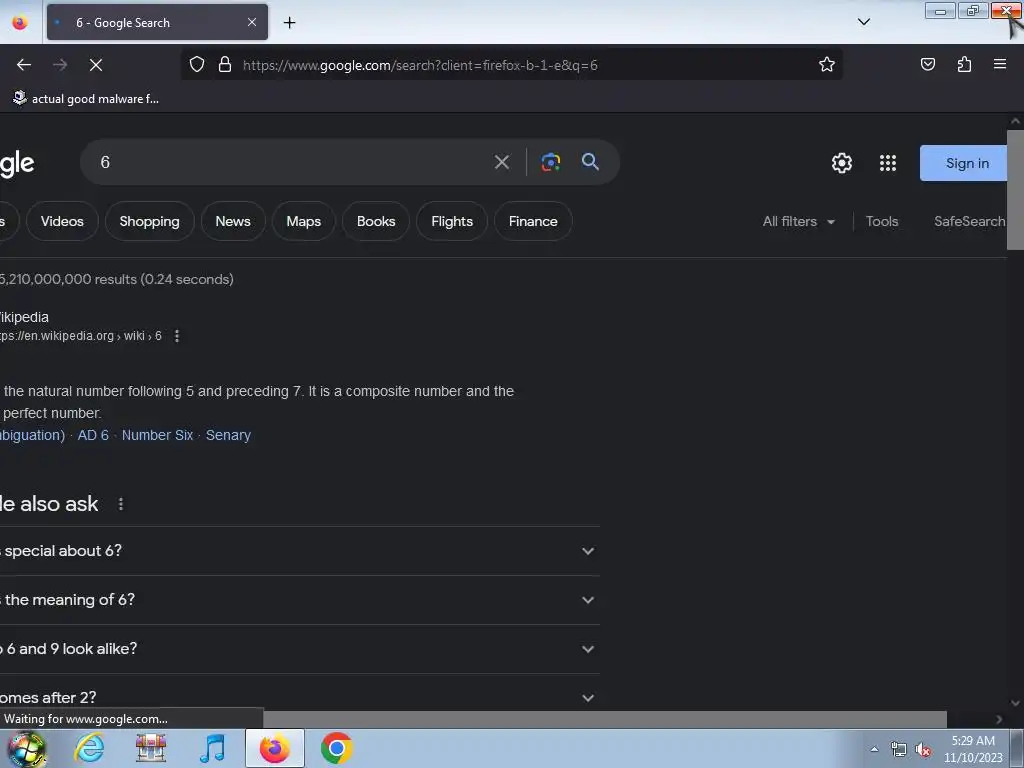Expand '6 and 9 look alike?' question
This screenshot has height=768, width=1024.
299,649
